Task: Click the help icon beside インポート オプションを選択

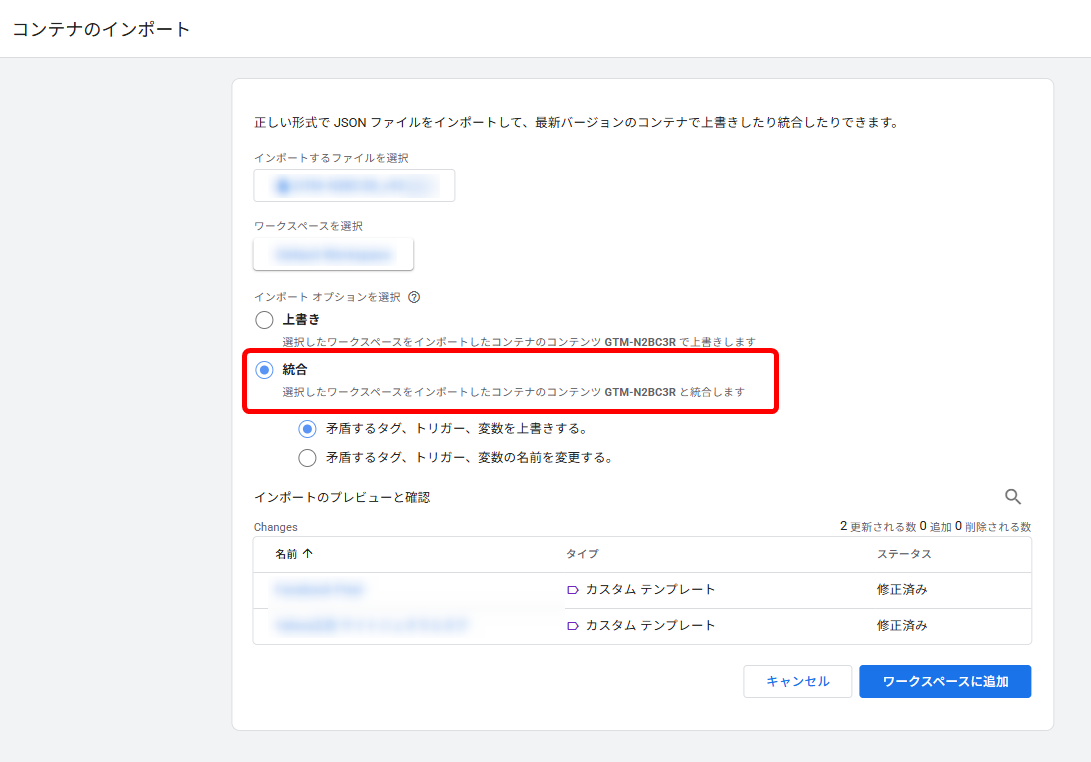Action: pos(414,297)
